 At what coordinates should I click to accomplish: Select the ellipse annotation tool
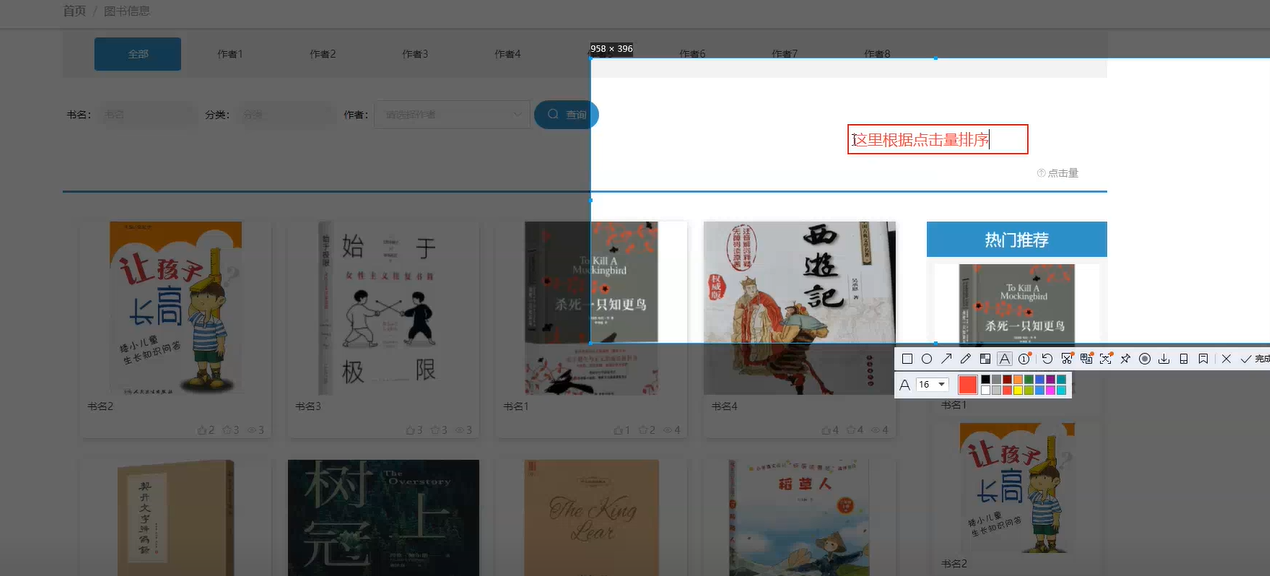pos(927,359)
